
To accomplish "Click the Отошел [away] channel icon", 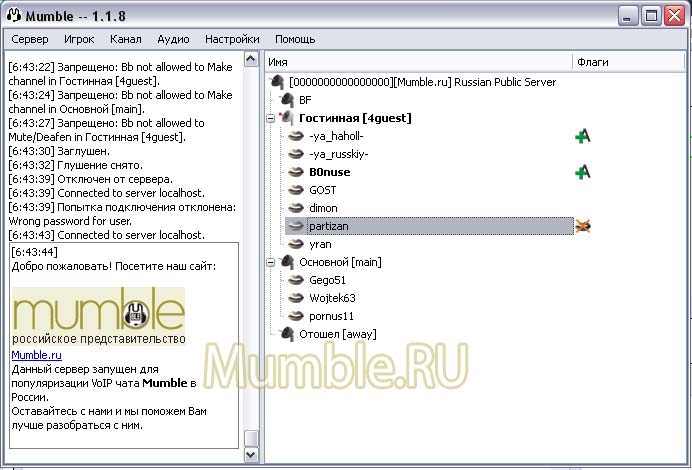I will click(x=288, y=334).
